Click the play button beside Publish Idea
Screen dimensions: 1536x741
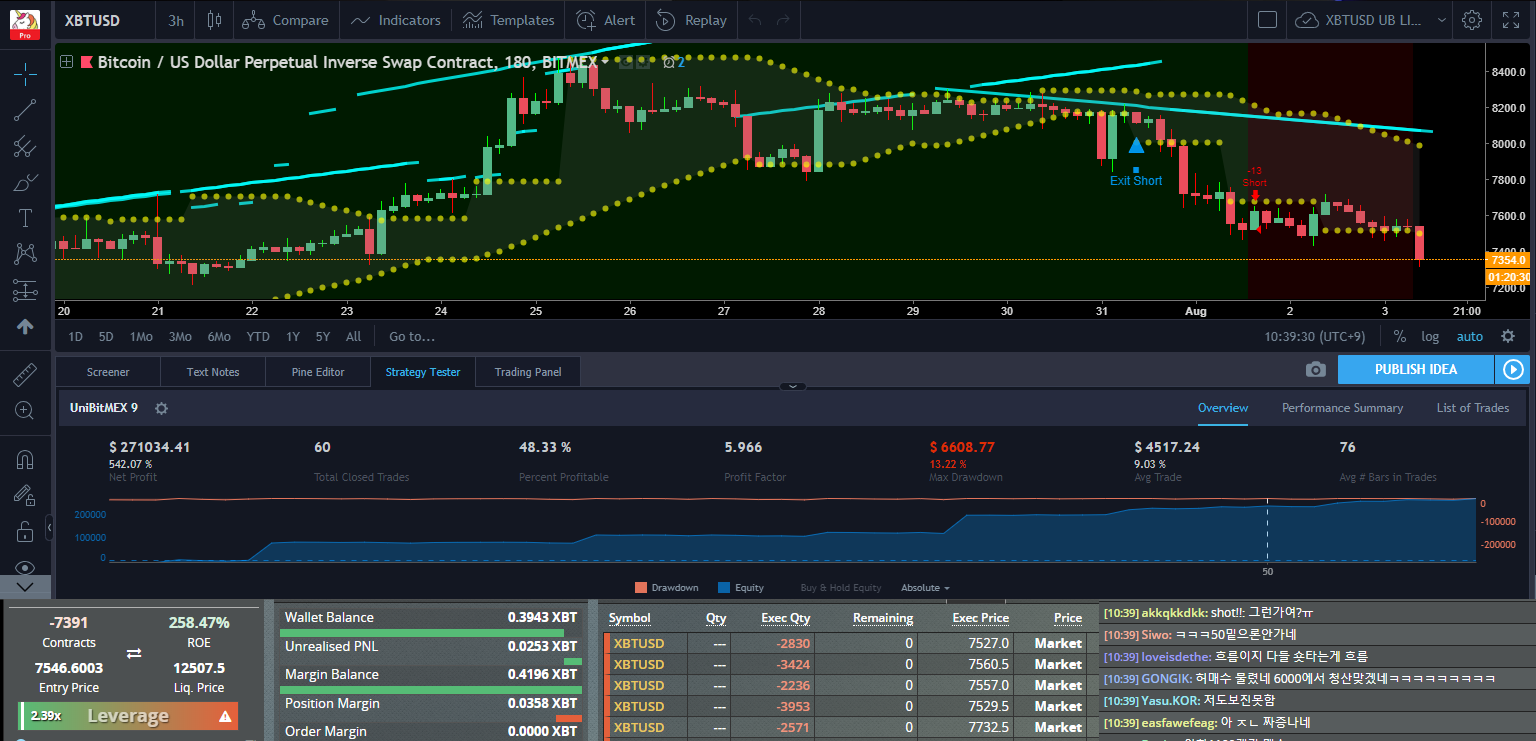1512,370
